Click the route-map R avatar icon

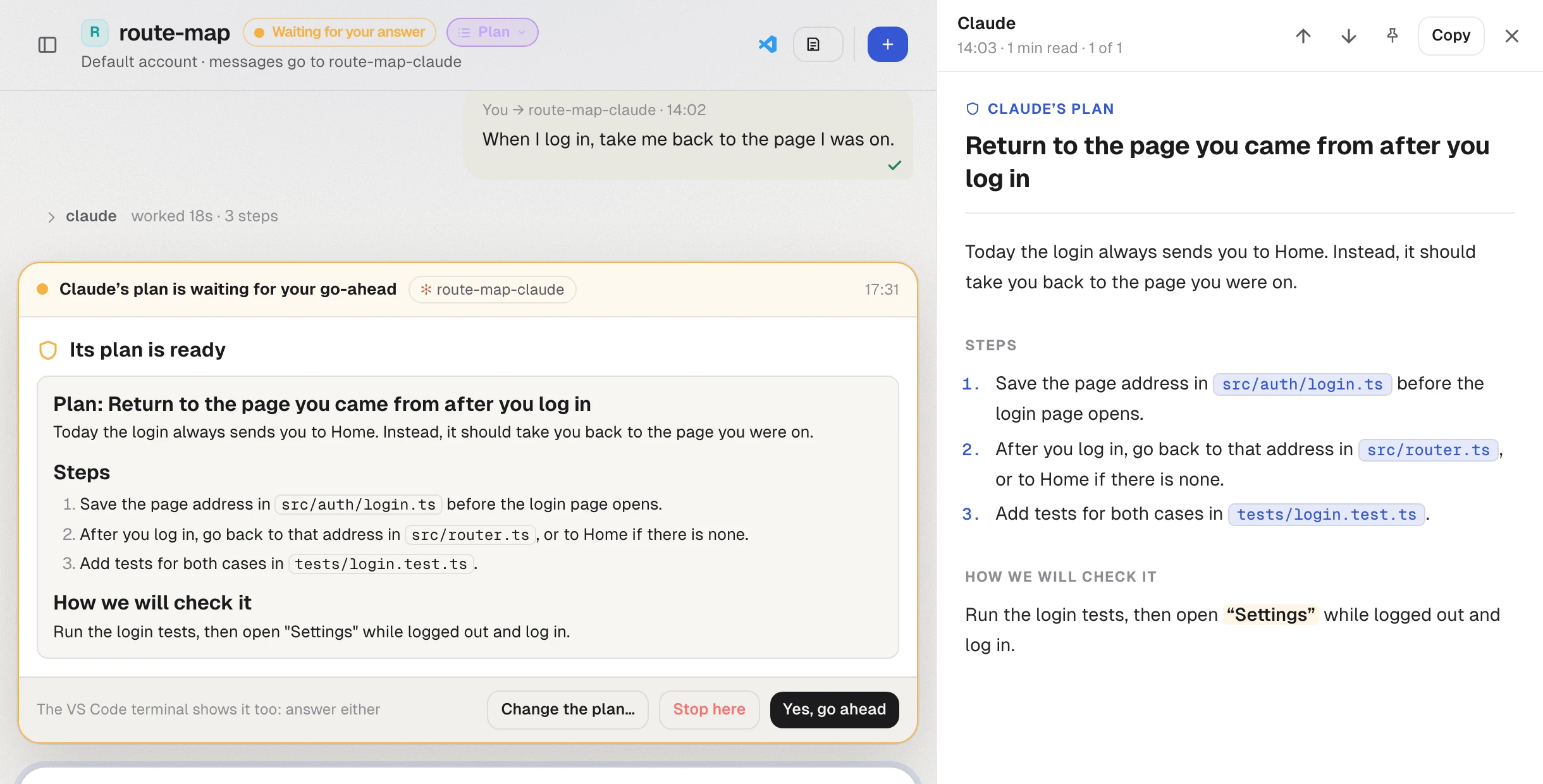point(95,32)
